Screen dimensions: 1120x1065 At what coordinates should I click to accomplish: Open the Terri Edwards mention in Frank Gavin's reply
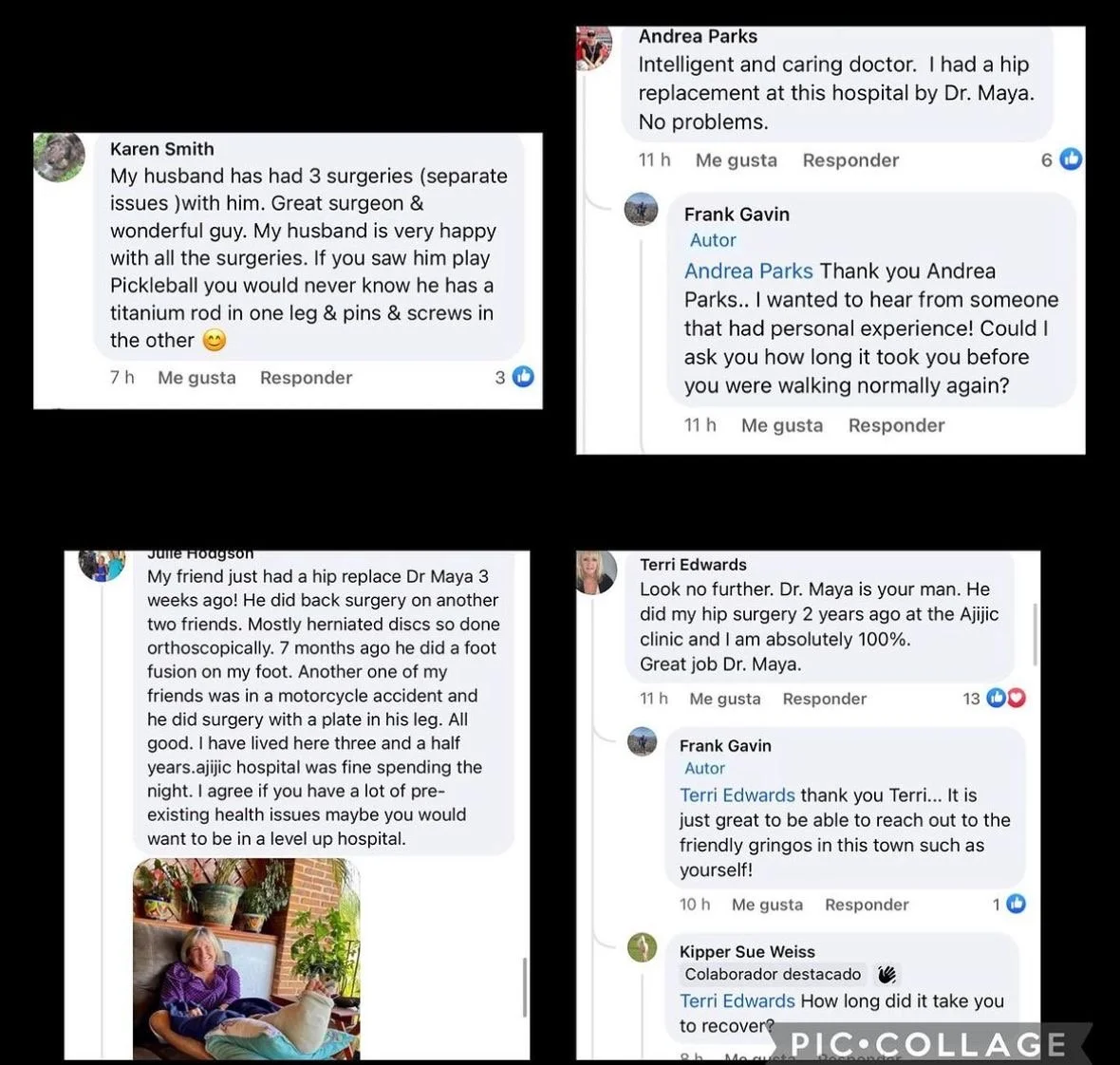(737, 795)
